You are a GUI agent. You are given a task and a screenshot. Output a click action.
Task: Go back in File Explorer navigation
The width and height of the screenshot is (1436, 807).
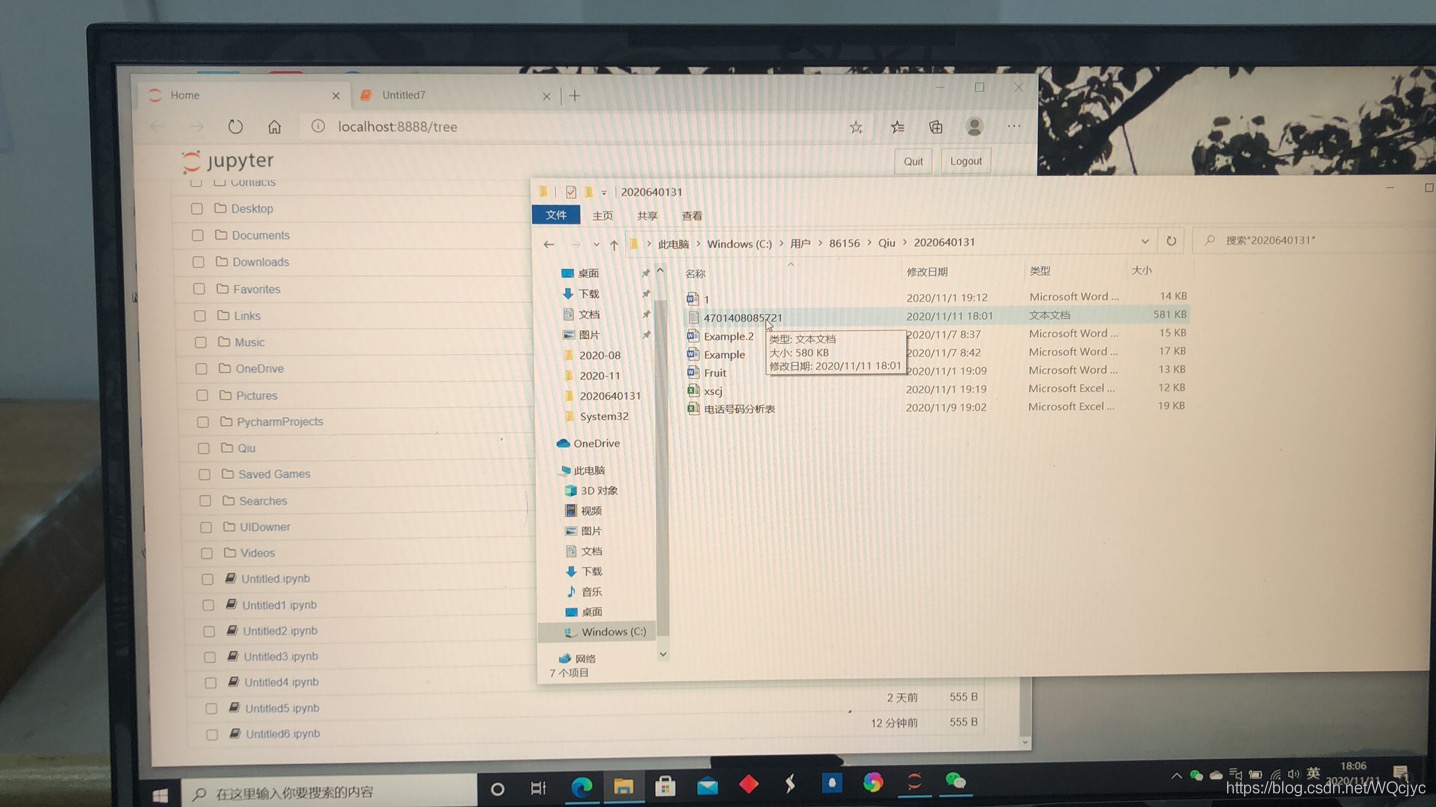(x=549, y=244)
